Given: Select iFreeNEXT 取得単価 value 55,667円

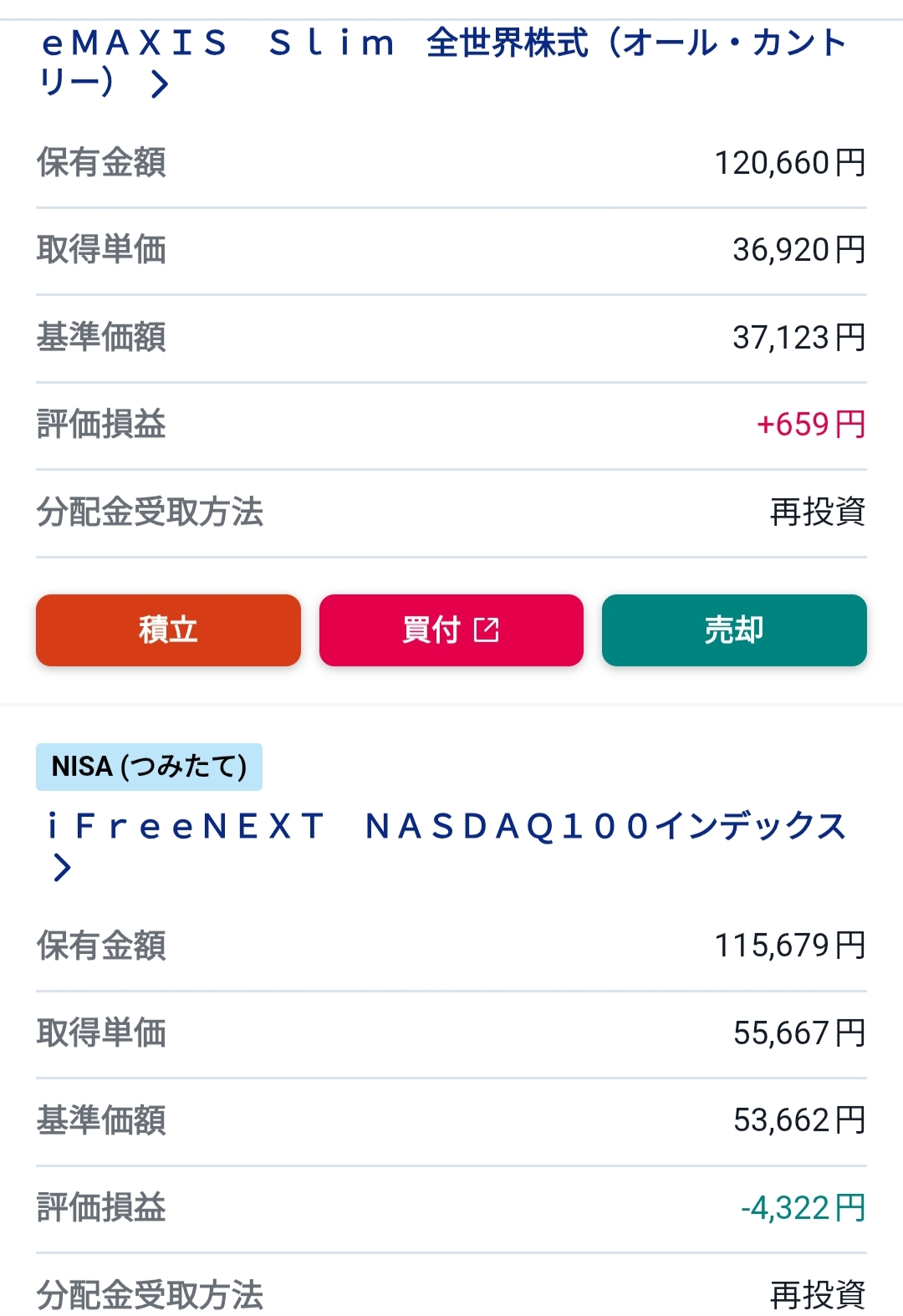Looking at the screenshot, I should point(799,1033).
